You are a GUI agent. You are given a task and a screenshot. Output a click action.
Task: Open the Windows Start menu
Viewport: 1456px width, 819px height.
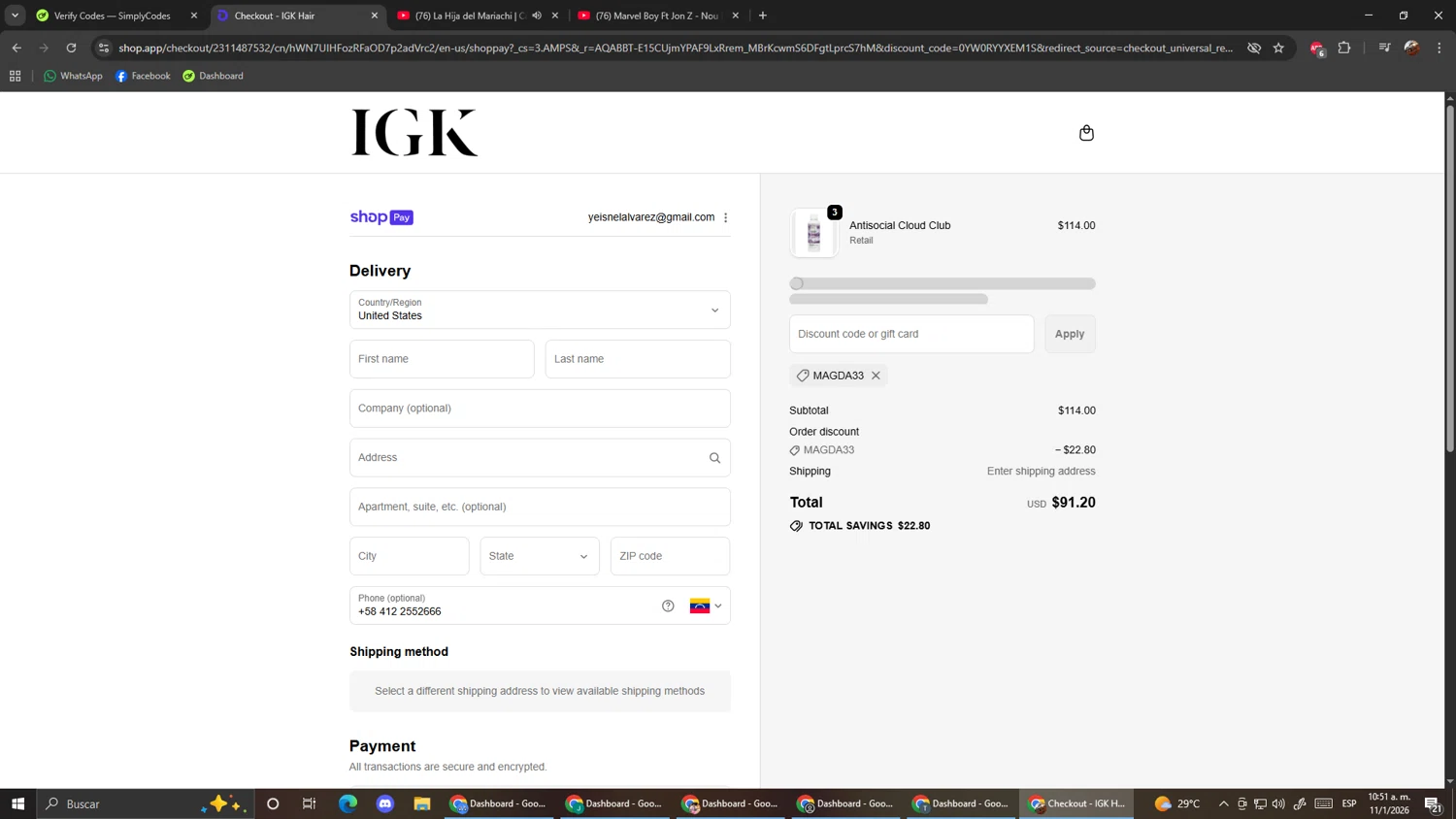tap(17, 803)
